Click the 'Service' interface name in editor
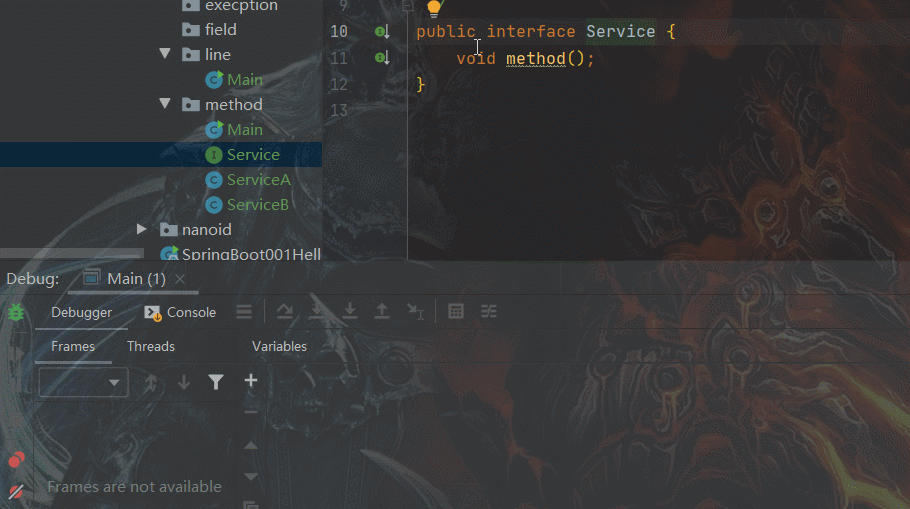Image resolution: width=910 pixels, height=509 pixels. (620, 31)
